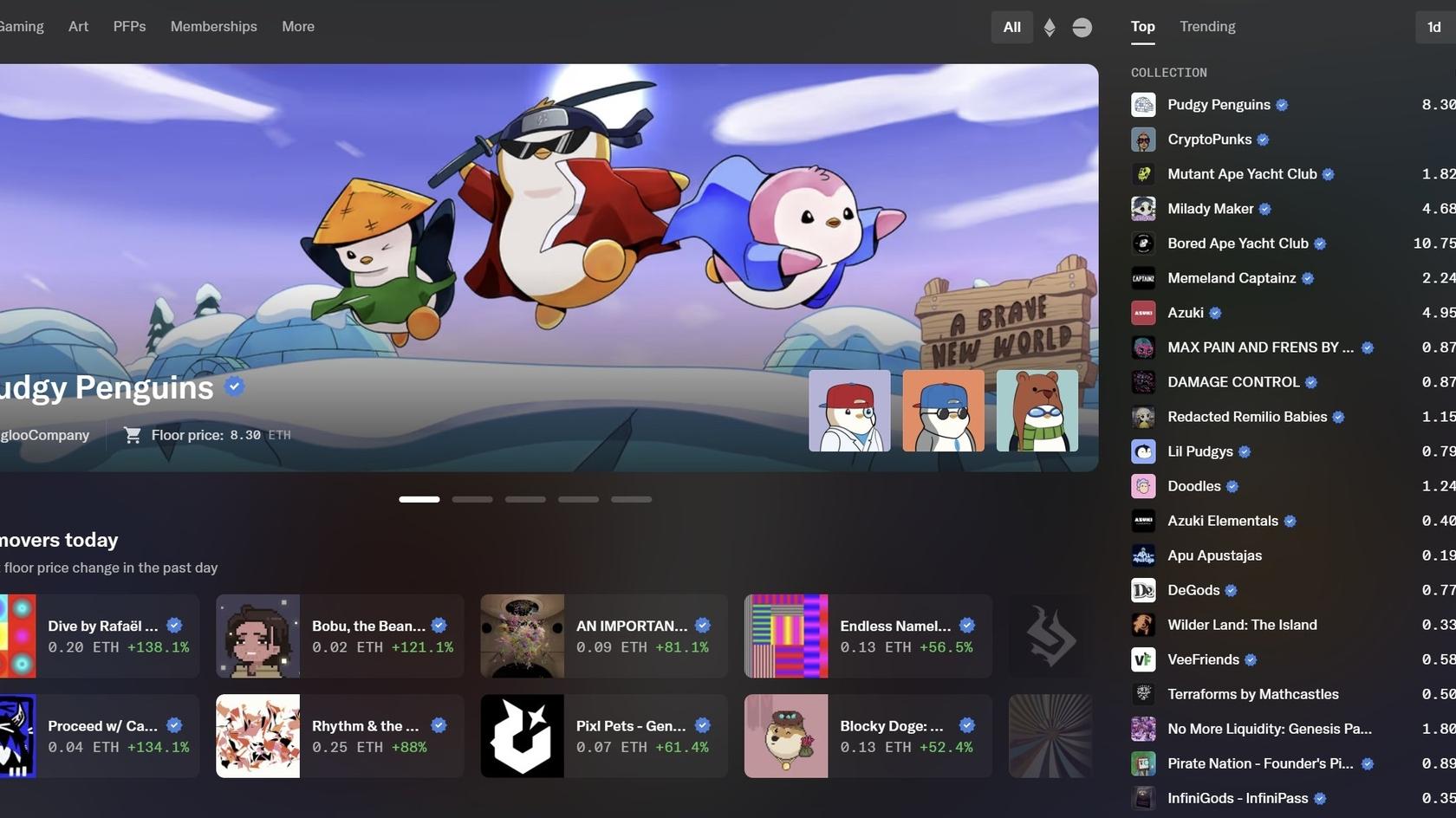Click the Apu Apustajas avatar icon
1456x818 pixels.
point(1143,555)
